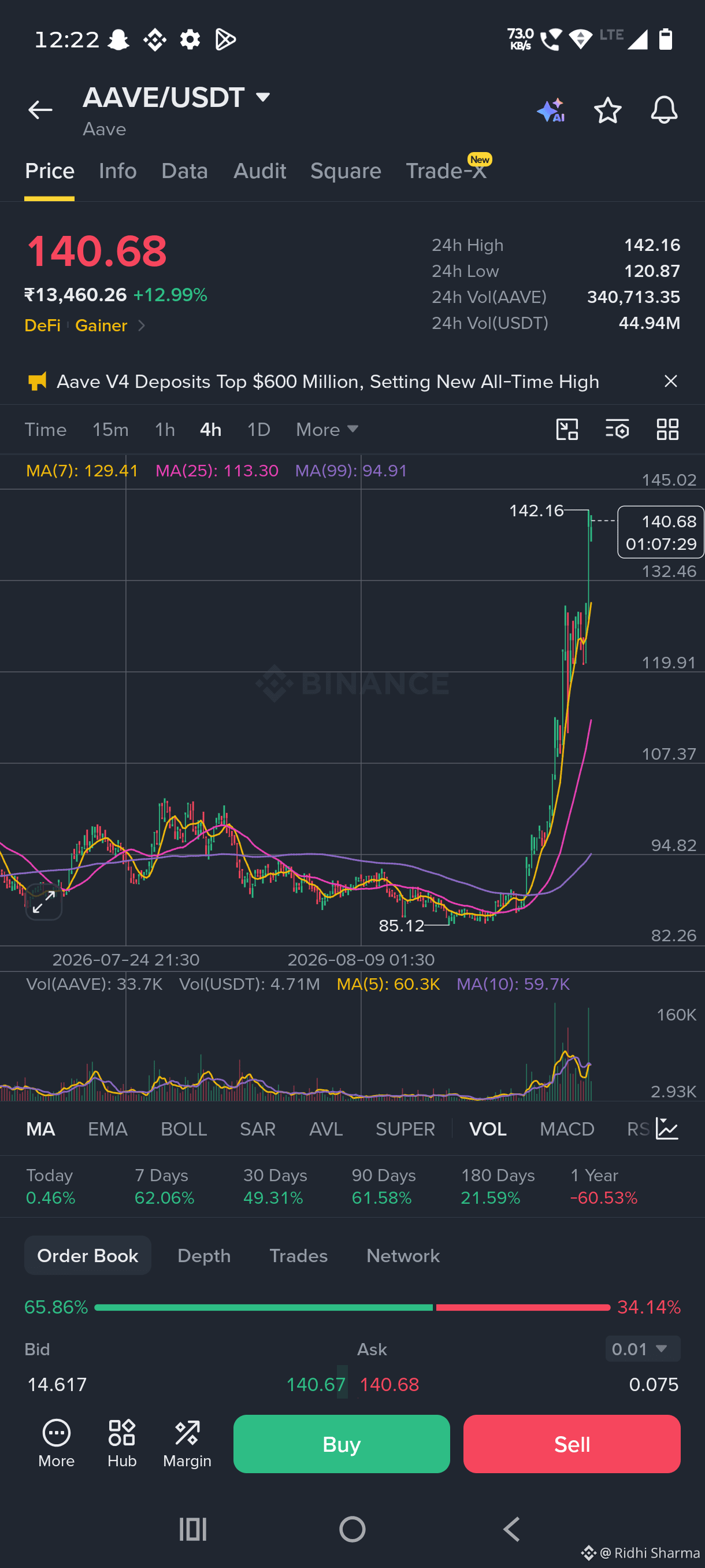Image resolution: width=705 pixels, height=1568 pixels.
Task: Toggle the BOLL indicator
Action: click(184, 1129)
